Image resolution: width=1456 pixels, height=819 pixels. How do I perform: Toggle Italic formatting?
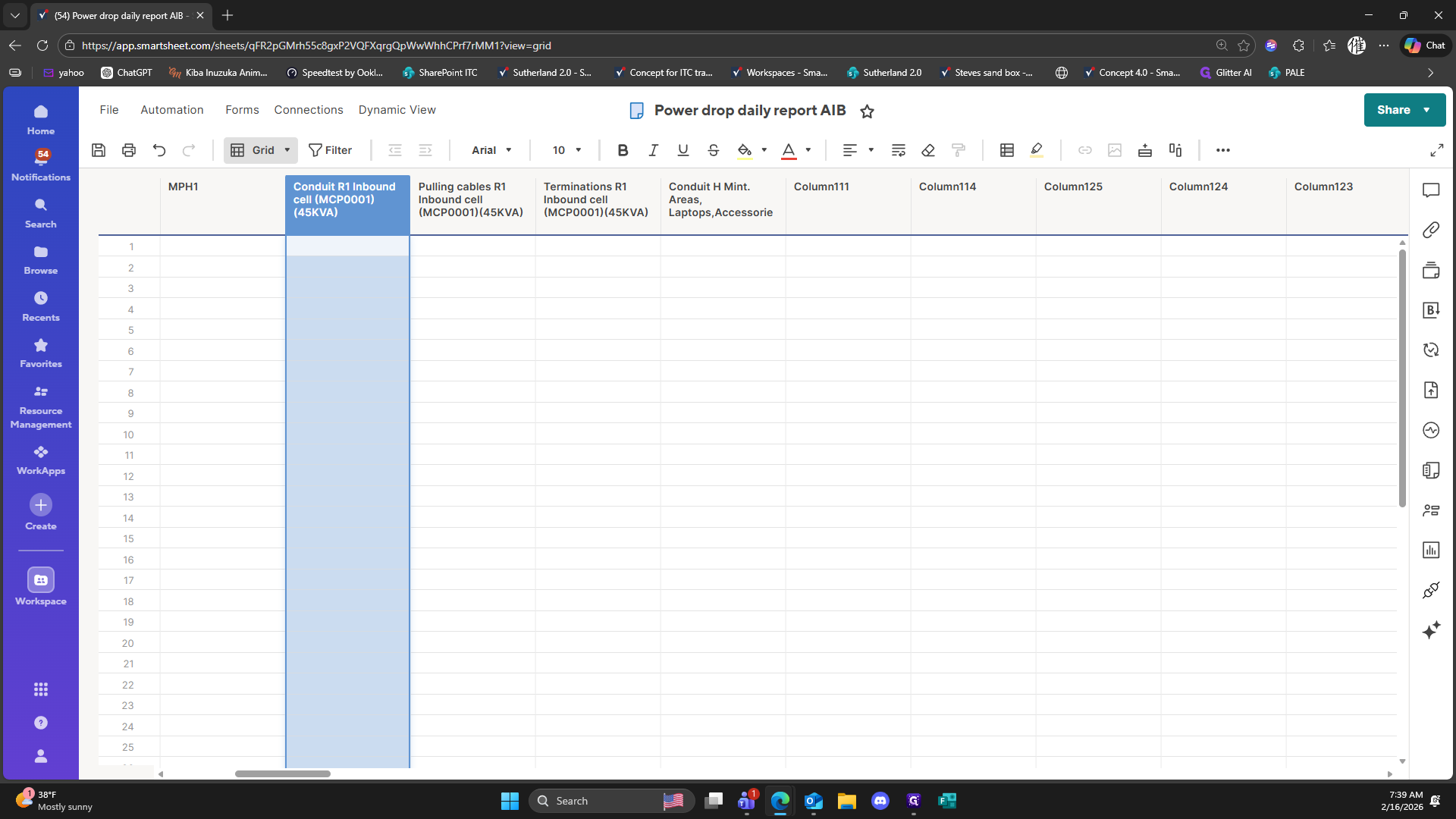point(653,150)
